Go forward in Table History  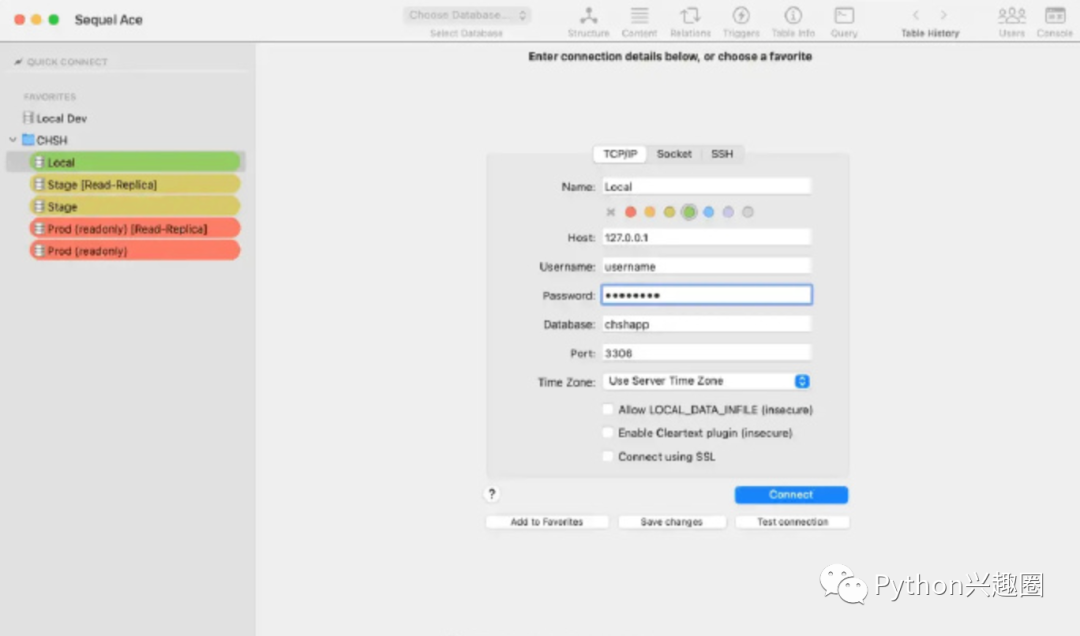pos(944,15)
